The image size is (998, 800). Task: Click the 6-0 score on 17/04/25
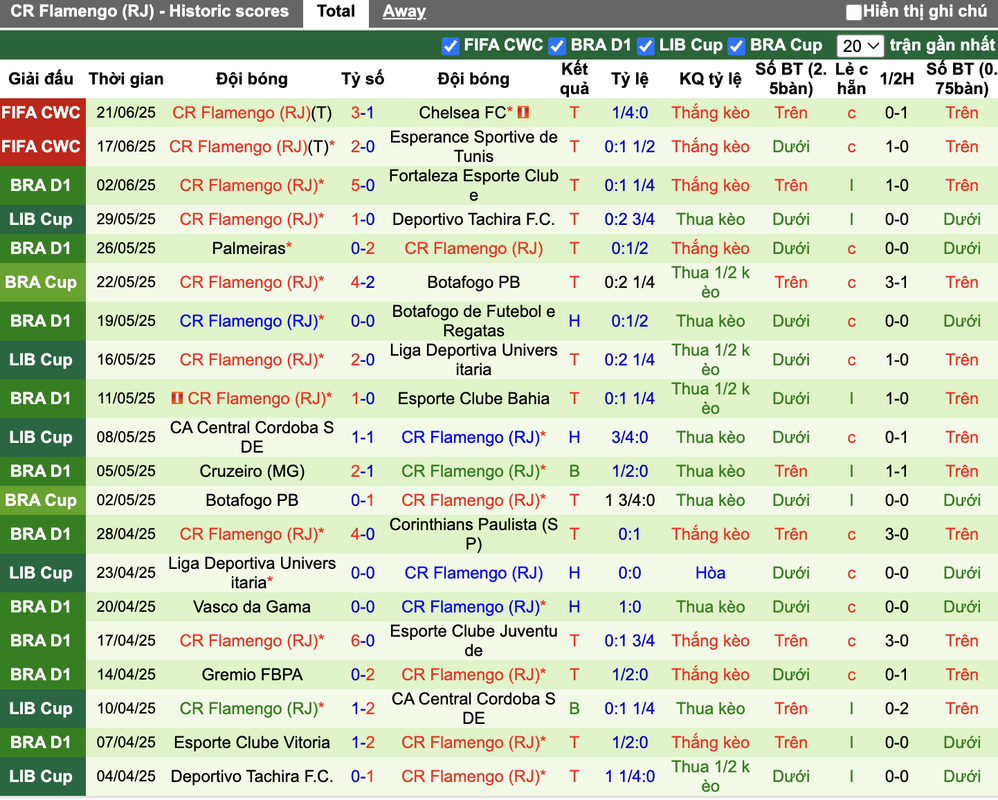pyautogui.click(x=362, y=641)
